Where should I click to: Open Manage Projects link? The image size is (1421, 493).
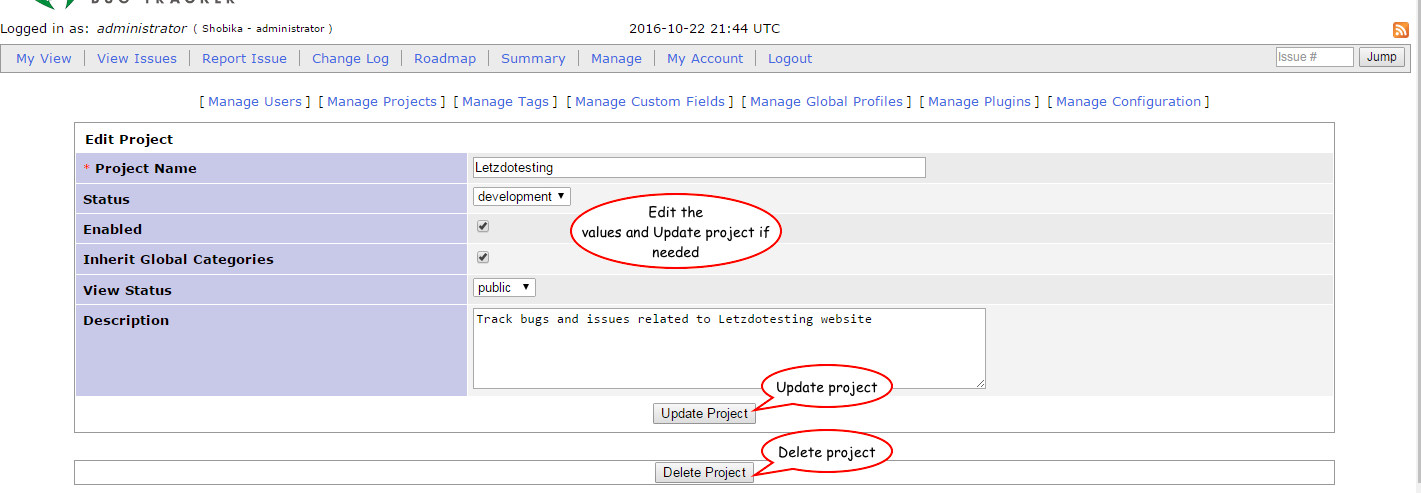pos(382,101)
